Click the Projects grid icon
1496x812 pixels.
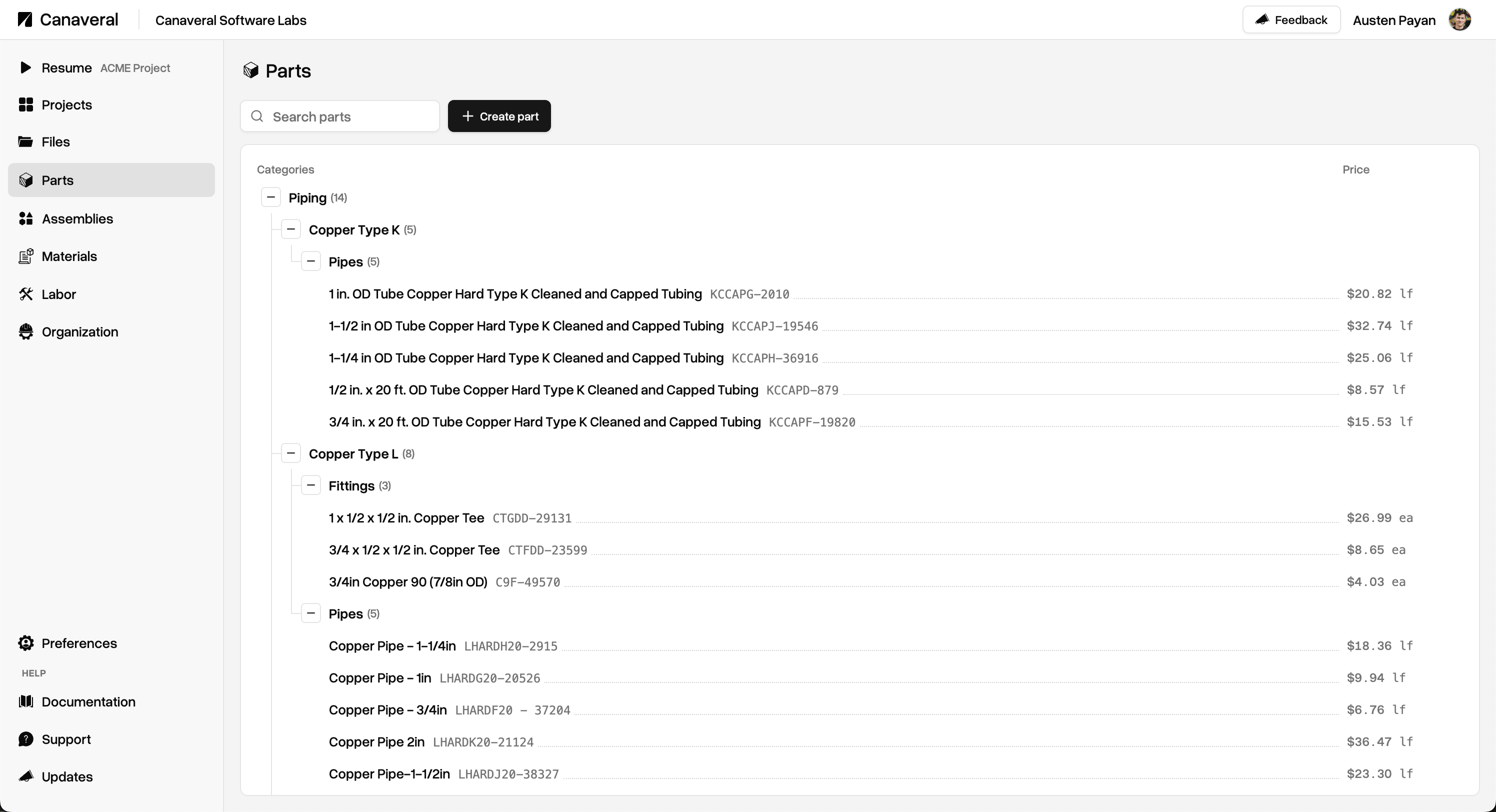point(25,104)
